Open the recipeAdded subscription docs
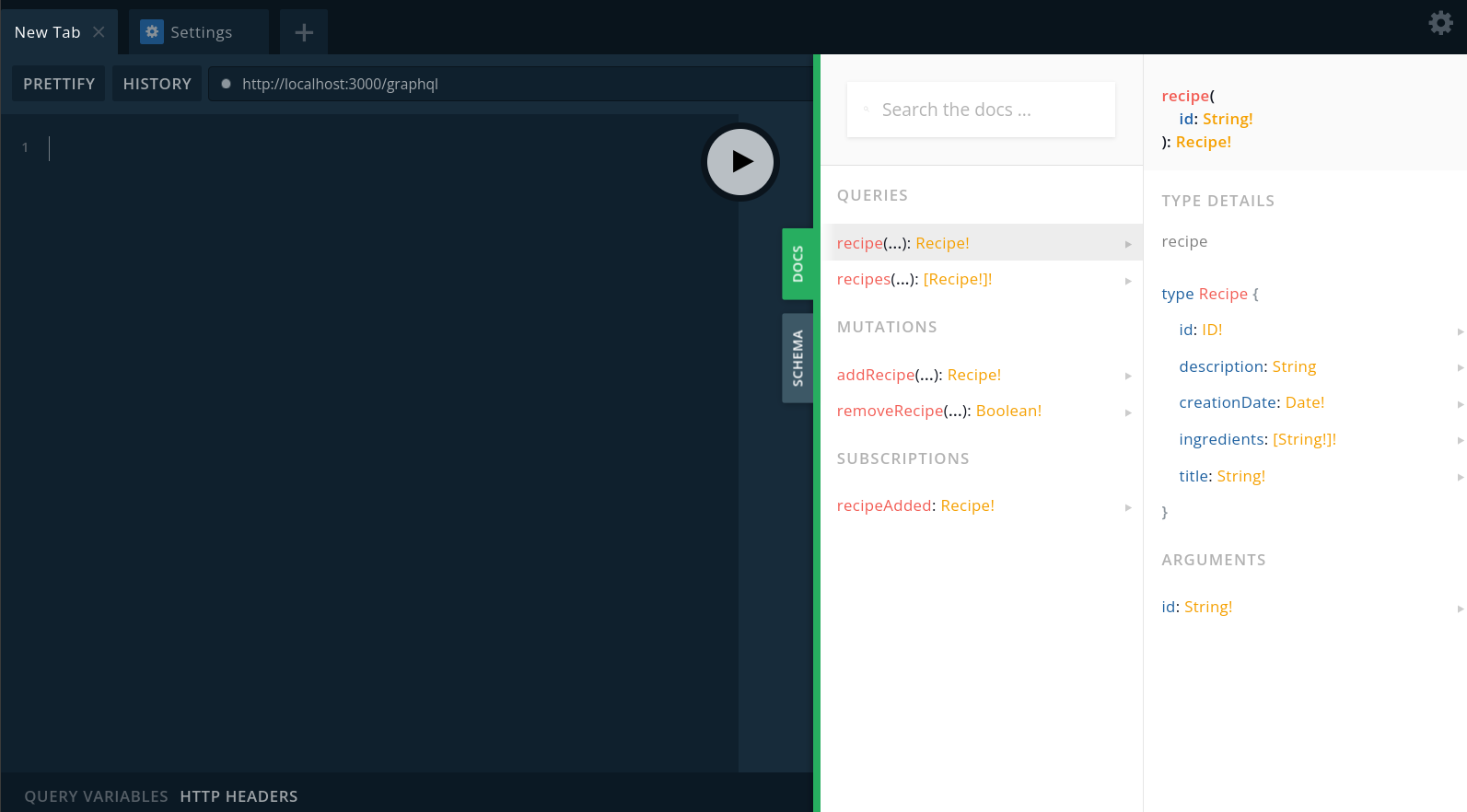The width and height of the screenshot is (1467, 812). 982,505
